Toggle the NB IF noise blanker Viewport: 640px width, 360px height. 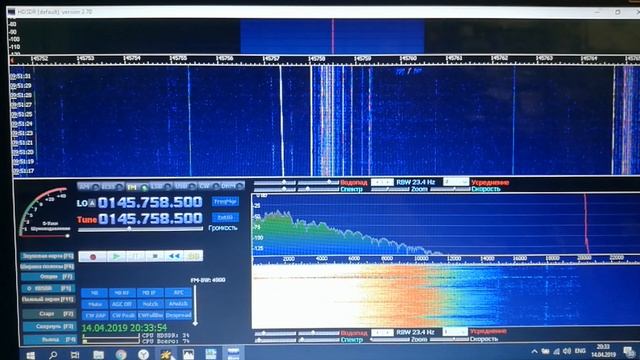pos(150,293)
